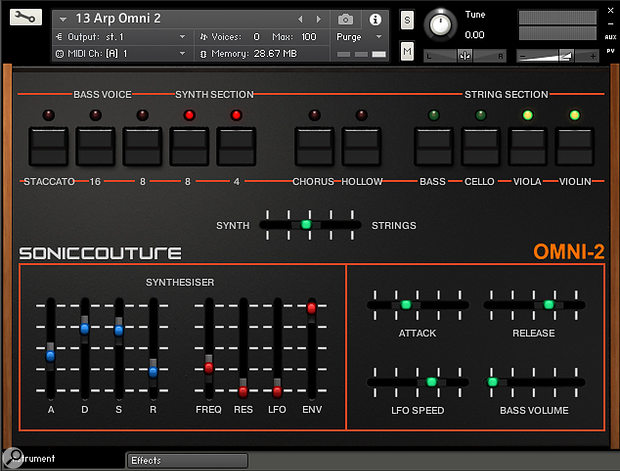Adjust the Tune knob
Screen dimensions: 620x471
coord(440,25)
